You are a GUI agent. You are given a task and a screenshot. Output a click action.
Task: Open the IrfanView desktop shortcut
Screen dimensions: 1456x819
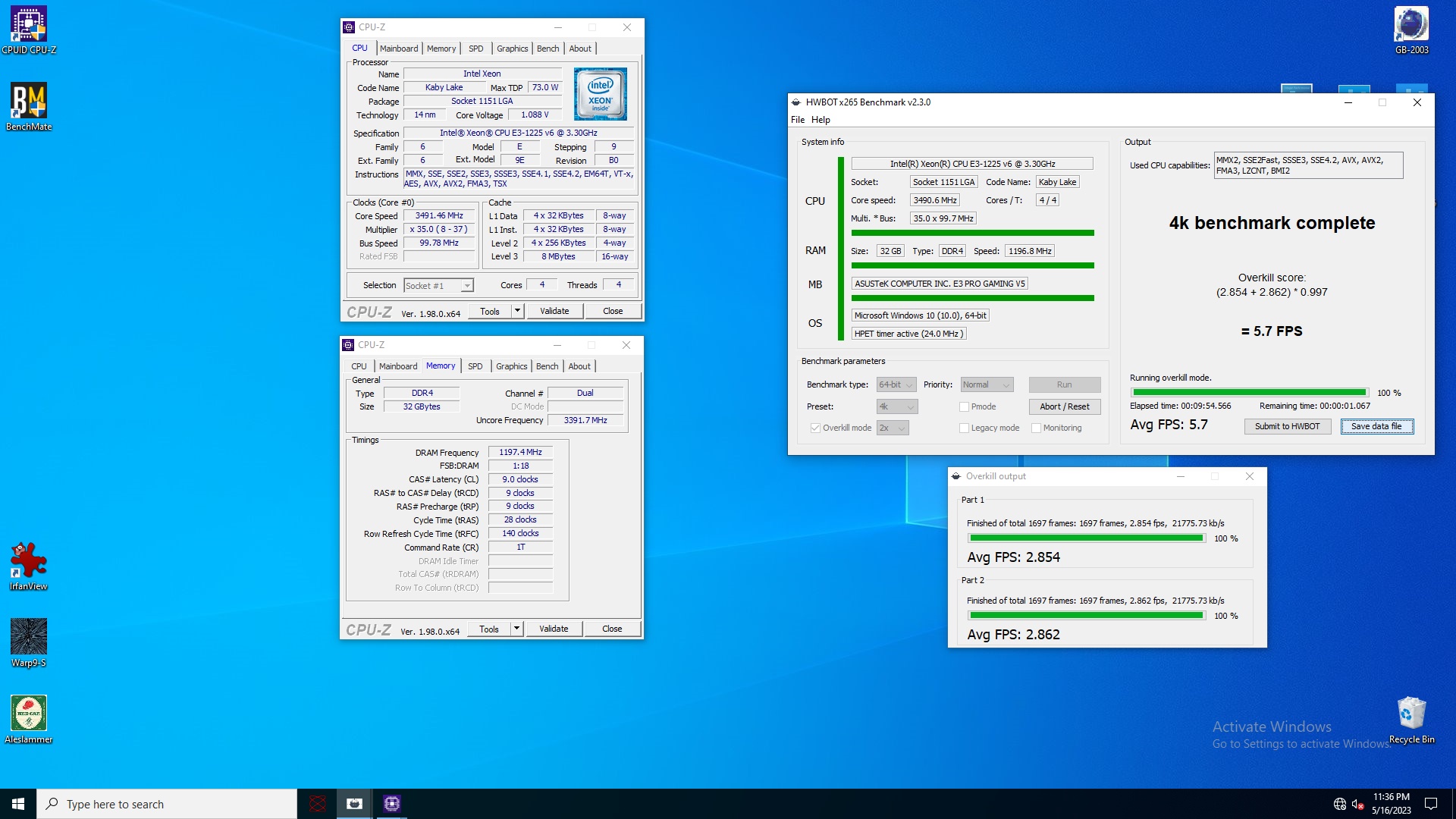point(29,566)
